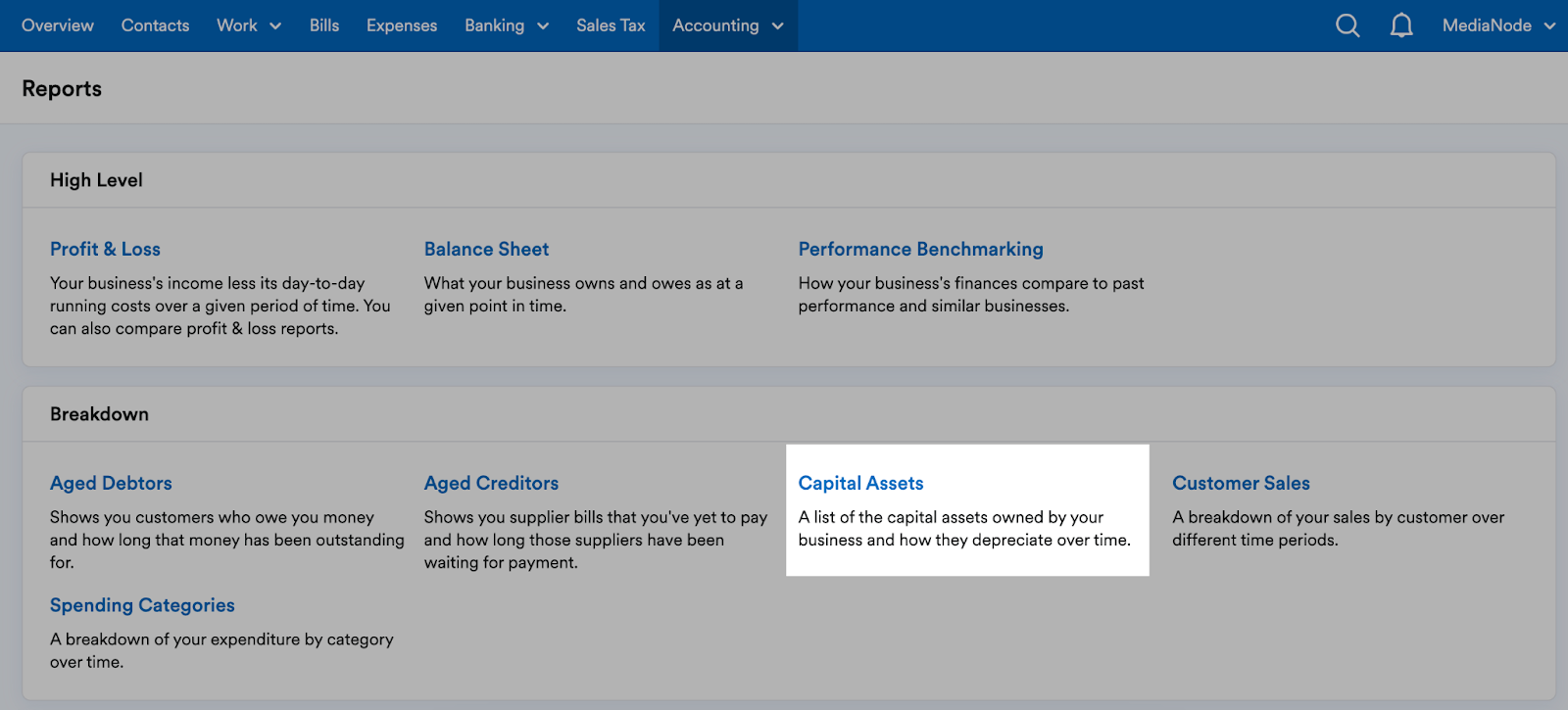Viewport: 1568px width, 710px height.
Task: Open the search
Action: 1347,25
